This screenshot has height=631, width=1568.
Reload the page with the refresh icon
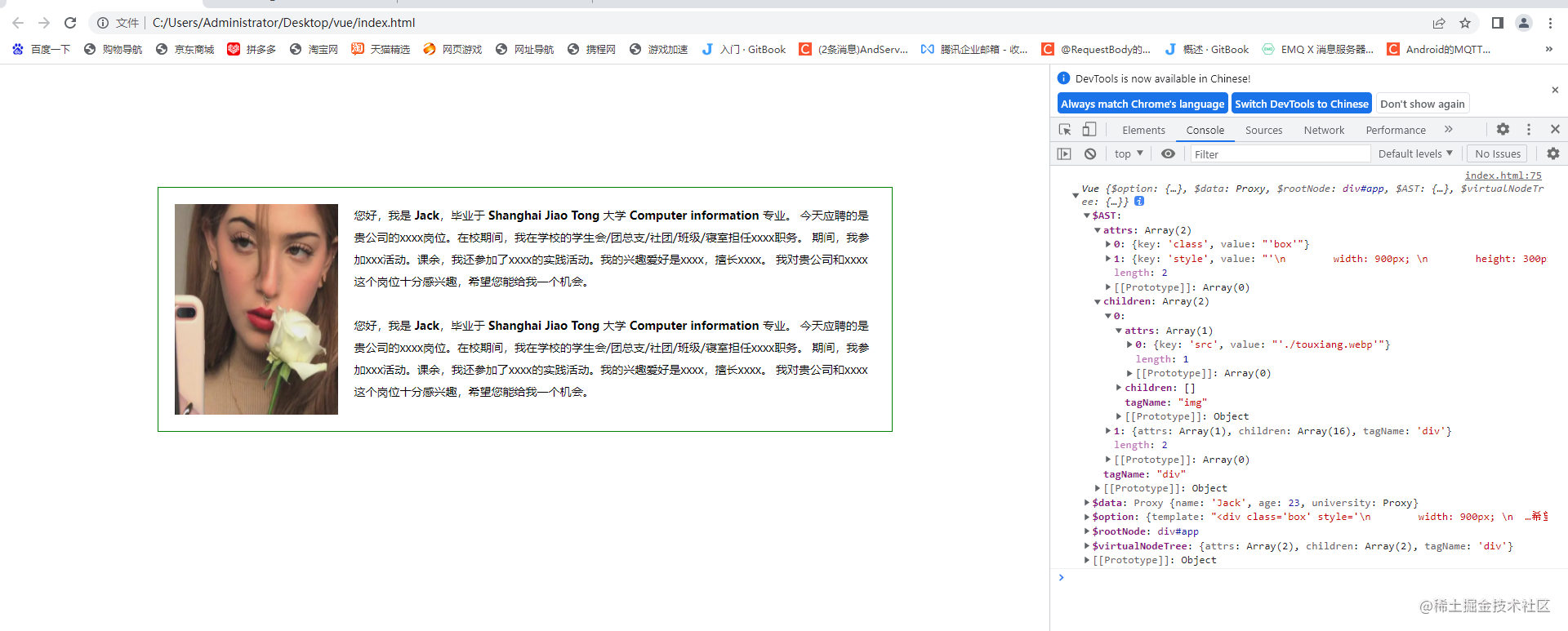(x=70, y=23)
